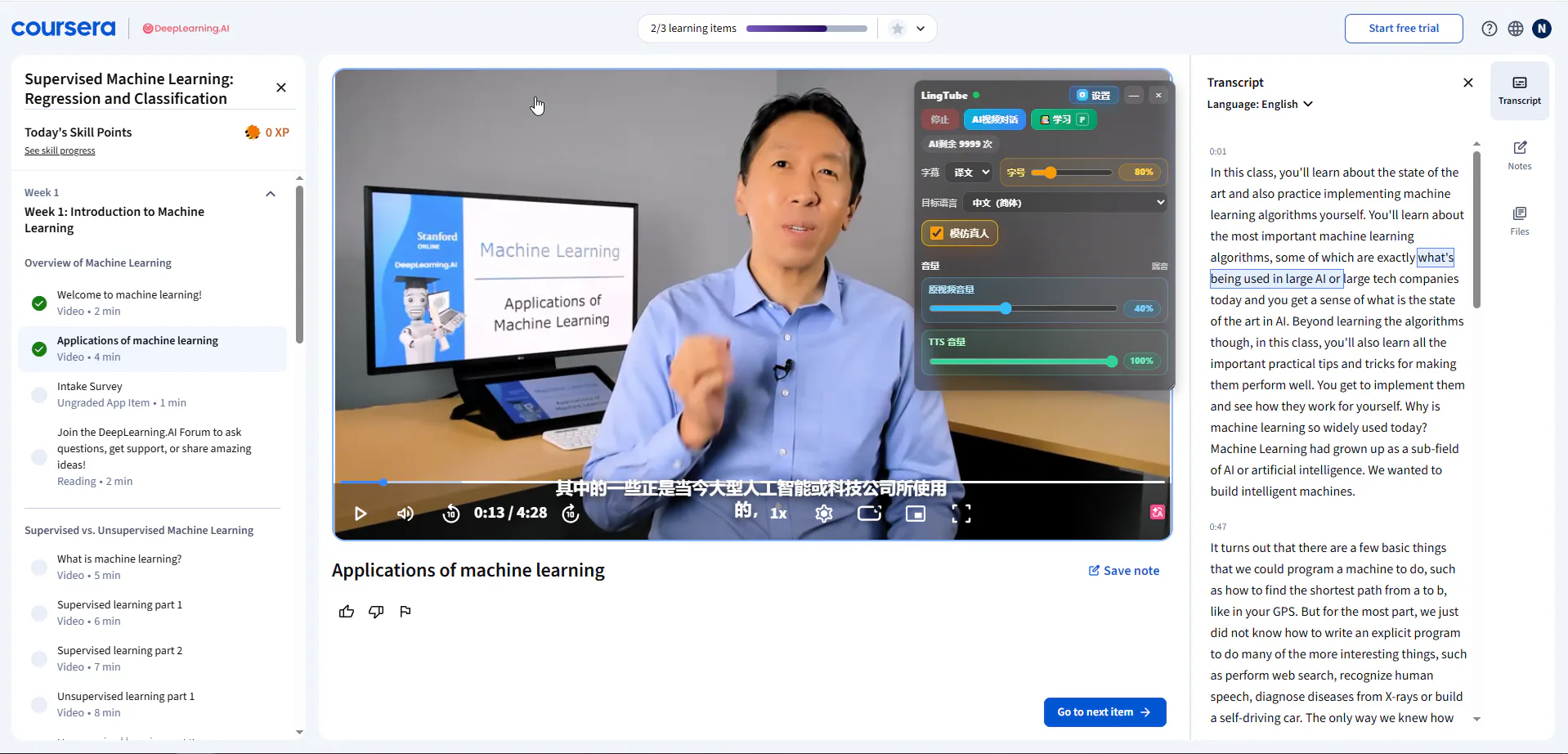1568x754 pixels.
Task: Close the course outline sidebar
Action: [x=281, y=88]
